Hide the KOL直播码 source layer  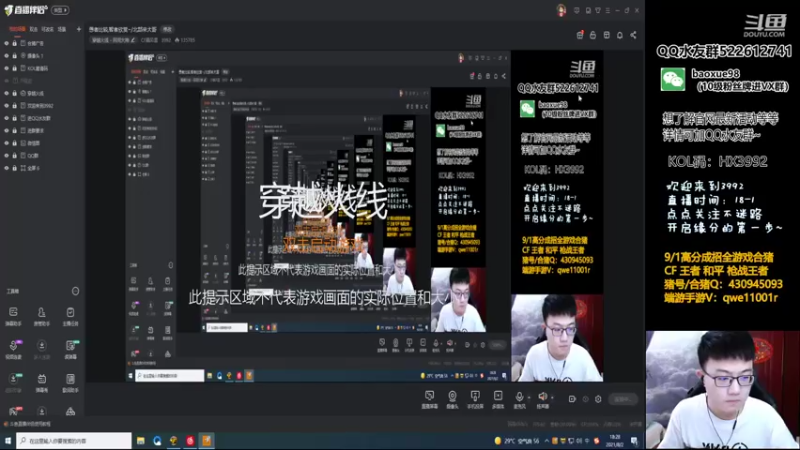pos(7,68)
